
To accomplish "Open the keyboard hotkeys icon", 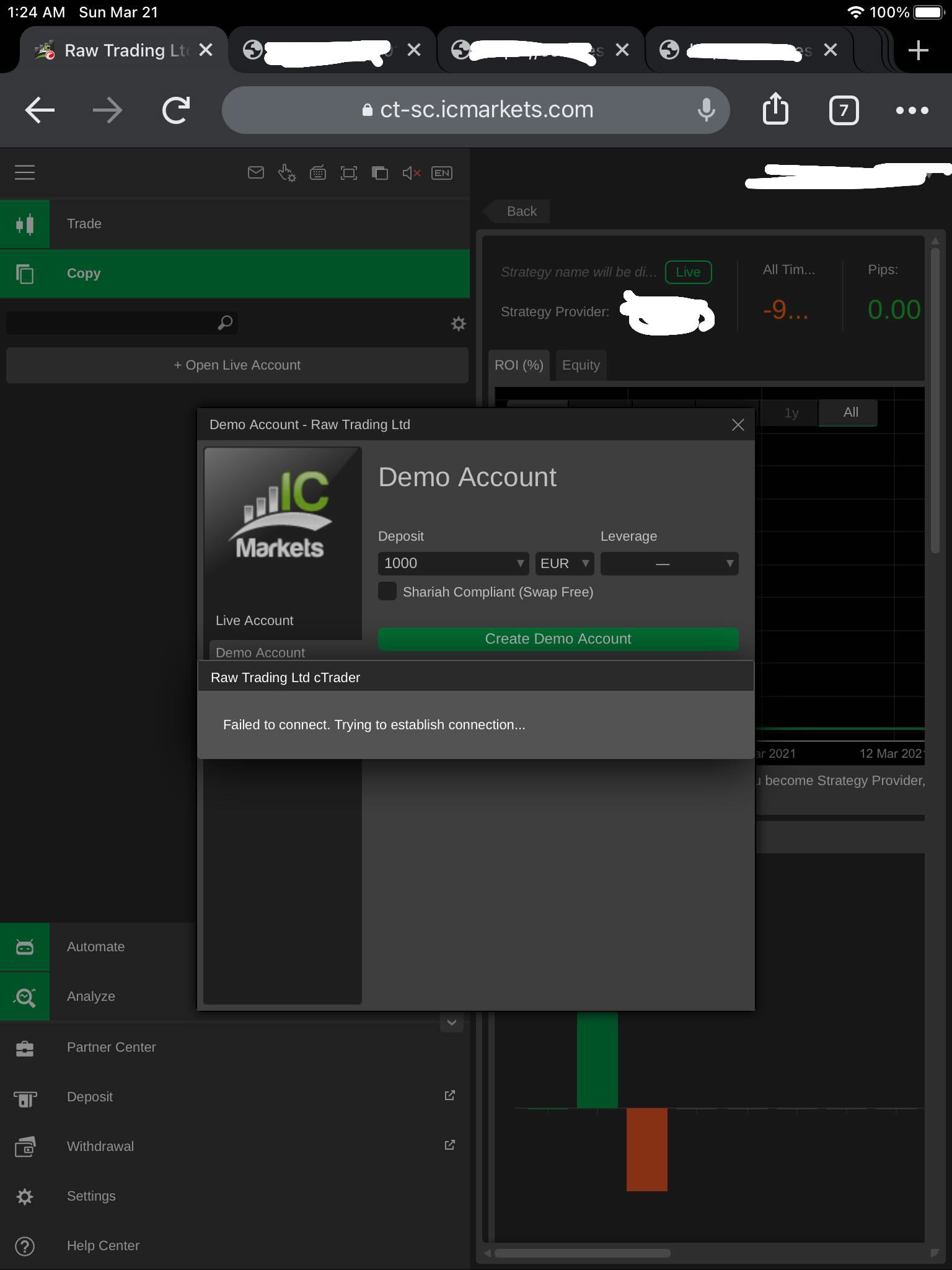I will (318, 172).
